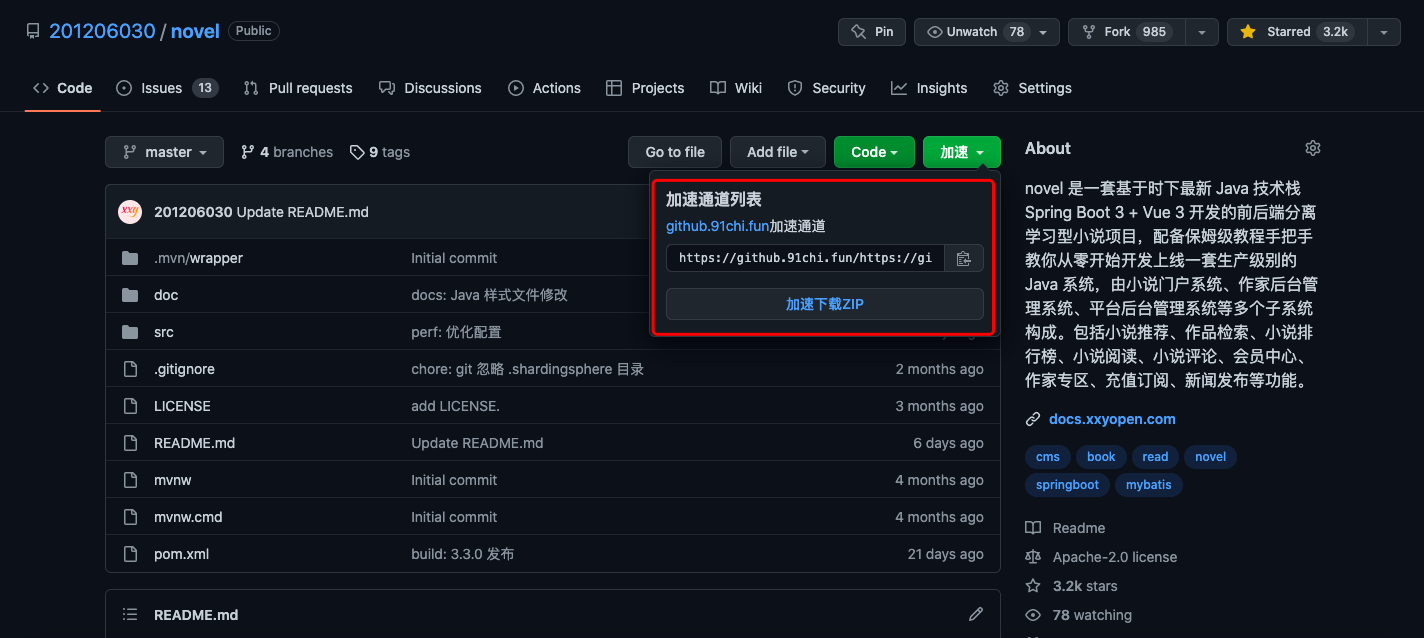Open the Projects tab
1424x638 pixels.
tap(645, 88)
